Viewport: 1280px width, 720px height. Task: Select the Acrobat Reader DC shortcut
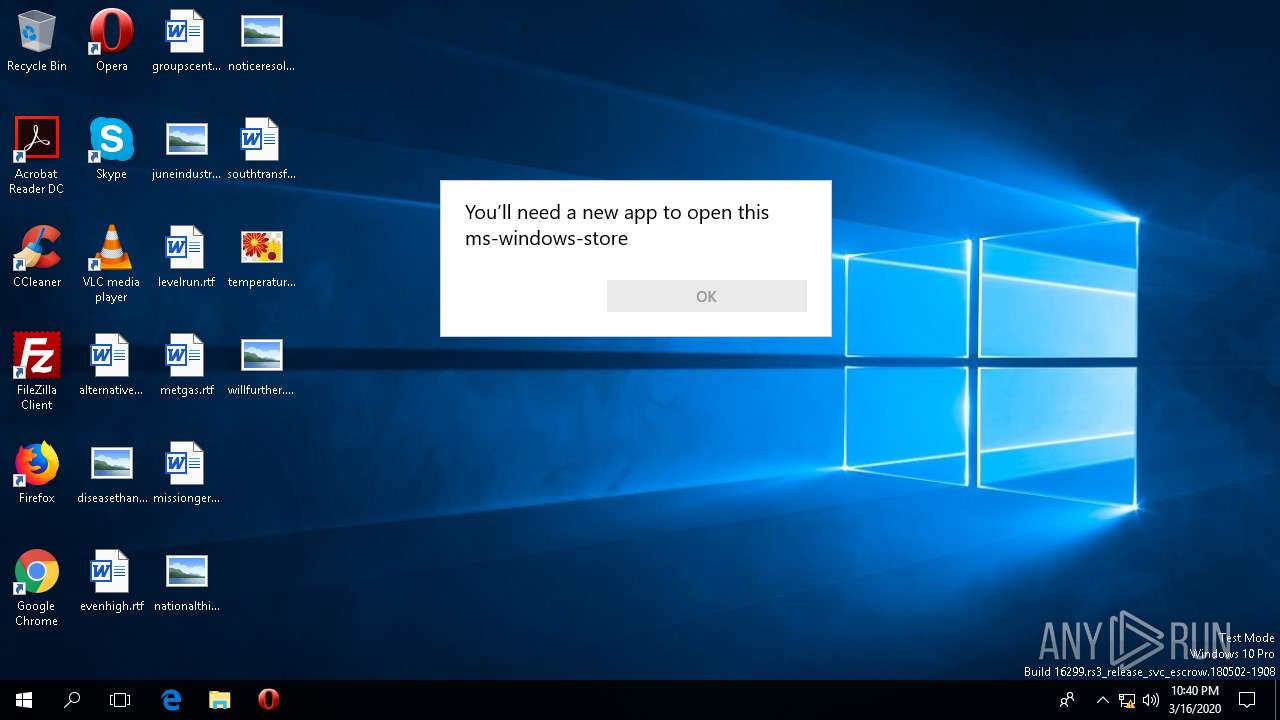tap(37, 155)
